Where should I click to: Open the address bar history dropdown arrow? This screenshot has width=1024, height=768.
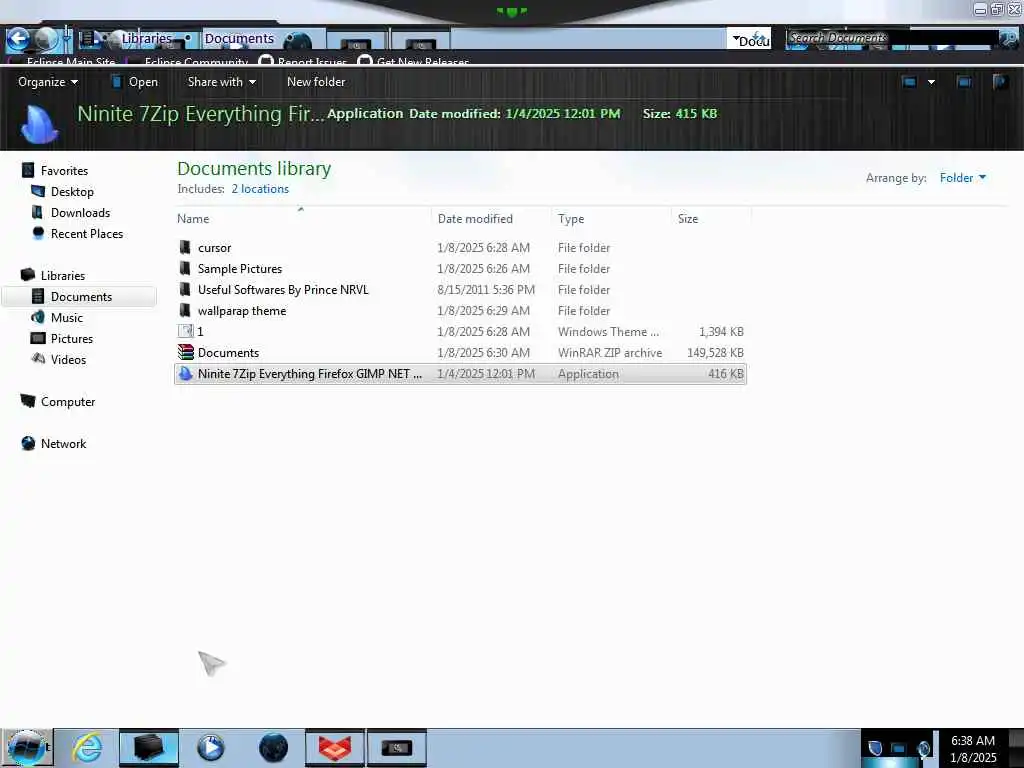tap(736, 39)
